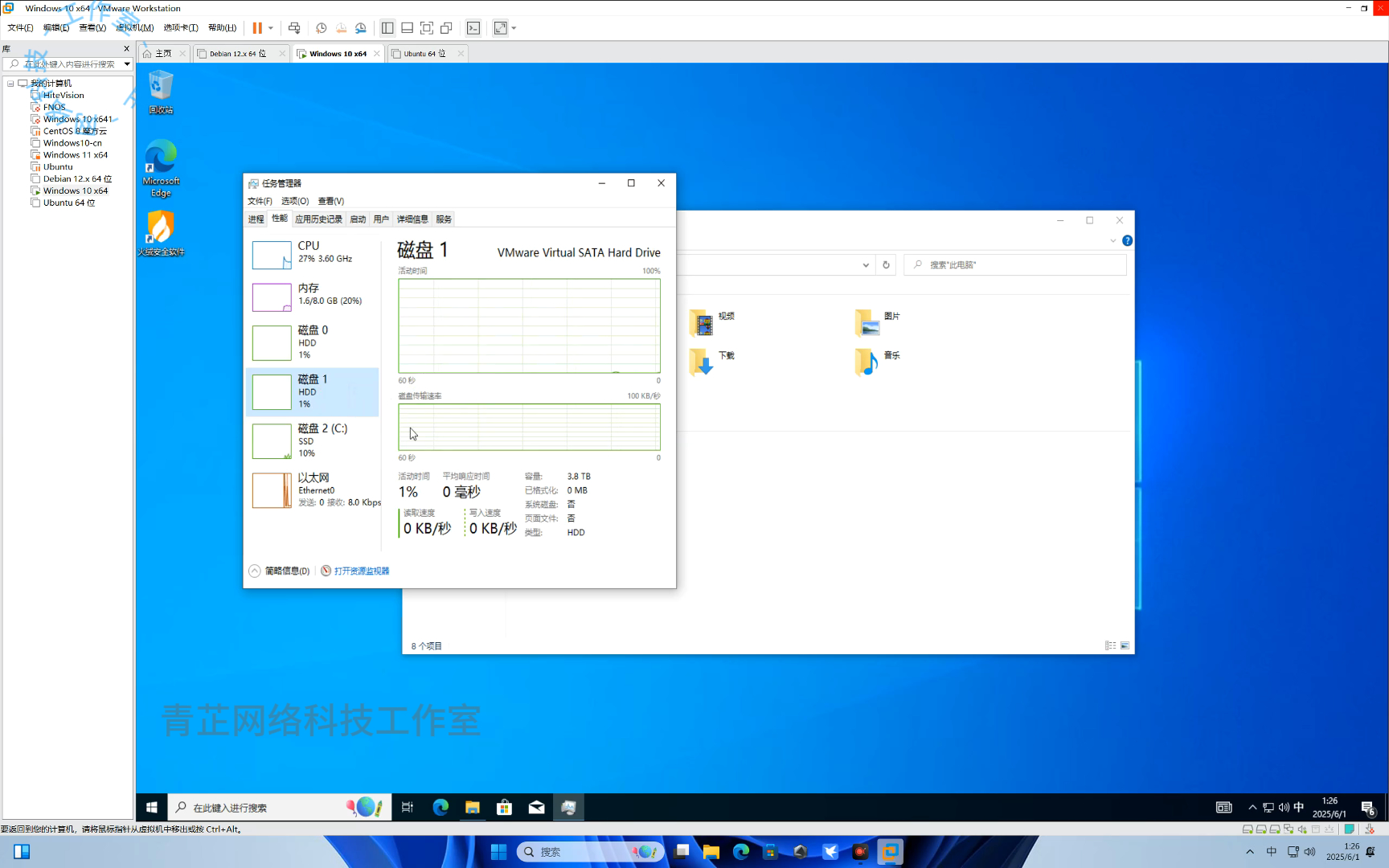Expand the Explorer address bar history dropdown
Viewport: 1389px width, 868px height.
pos(866,265)
